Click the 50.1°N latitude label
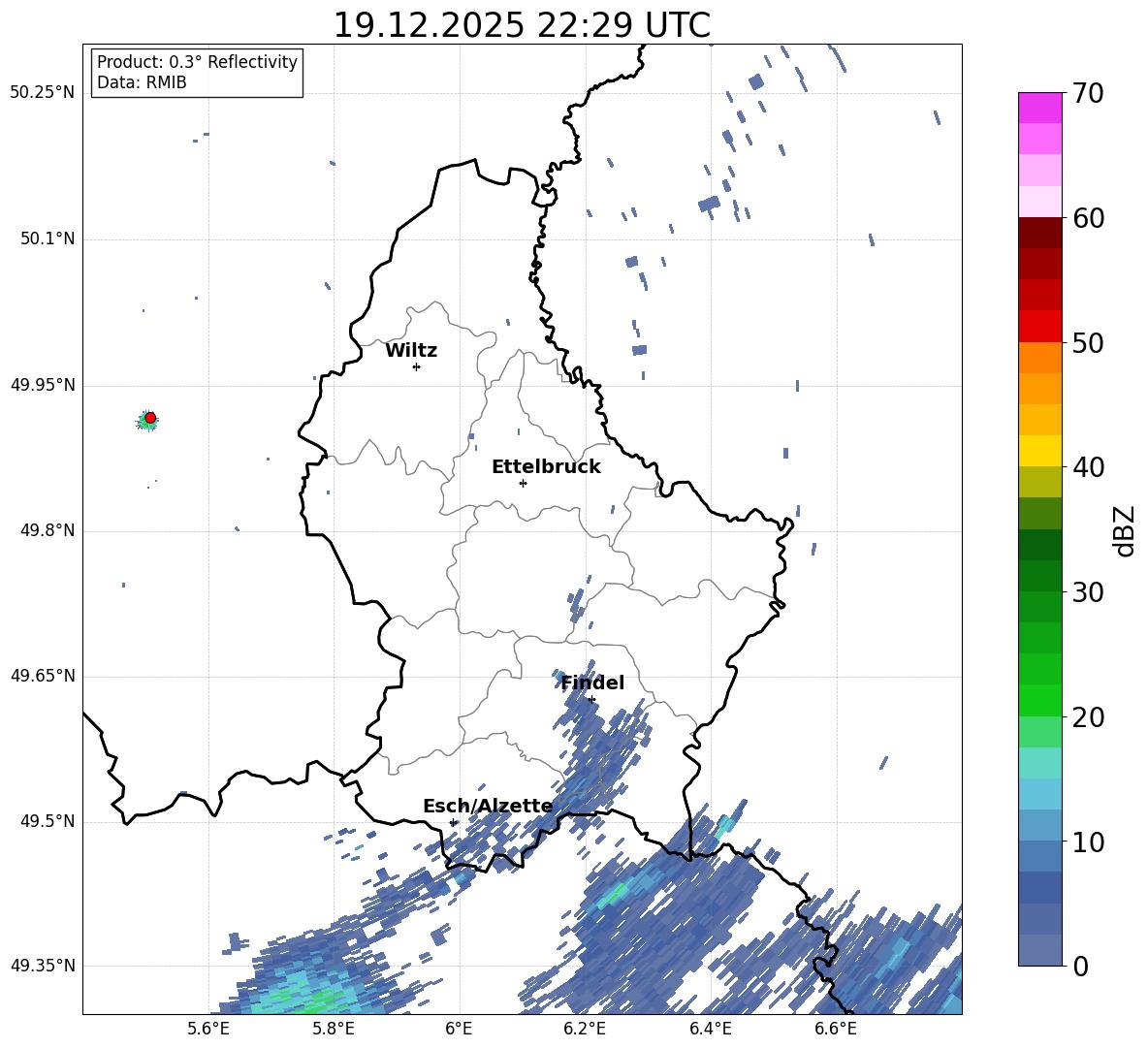Image resolution: width=1148 pixels, height=1048 pixels. pos(47,238)
